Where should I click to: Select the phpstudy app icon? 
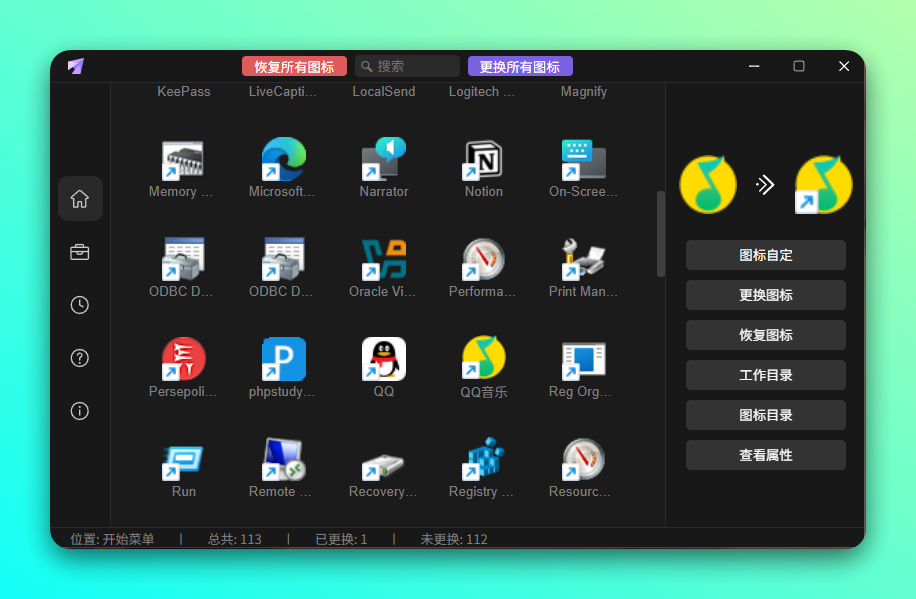point(283,359)
